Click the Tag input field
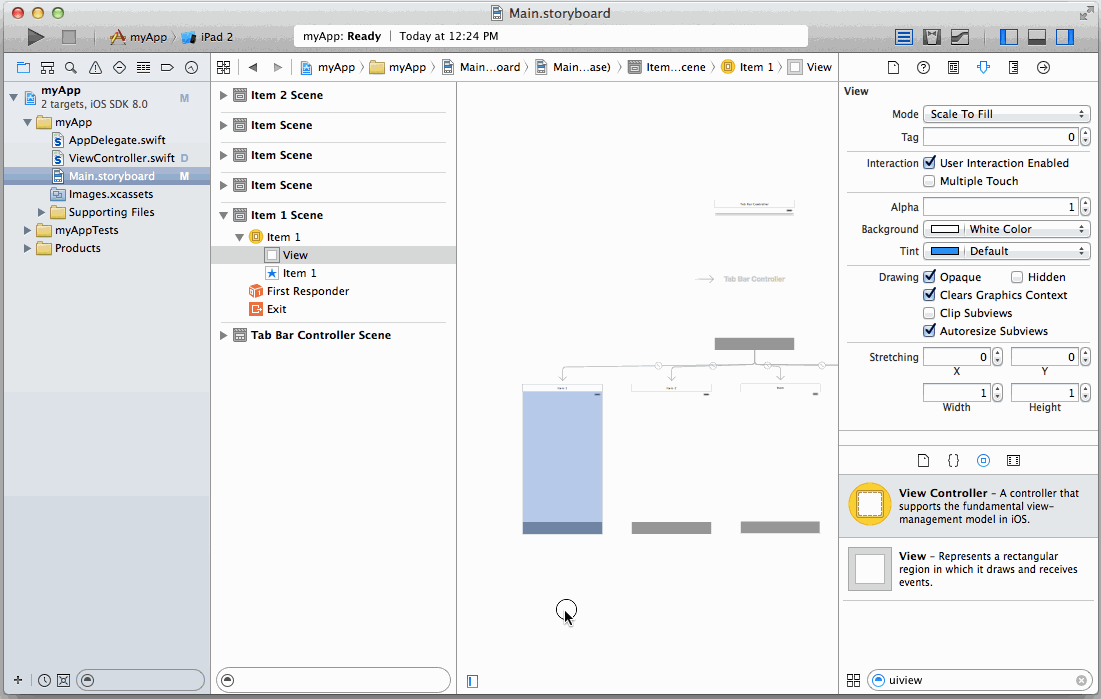 1001,137
